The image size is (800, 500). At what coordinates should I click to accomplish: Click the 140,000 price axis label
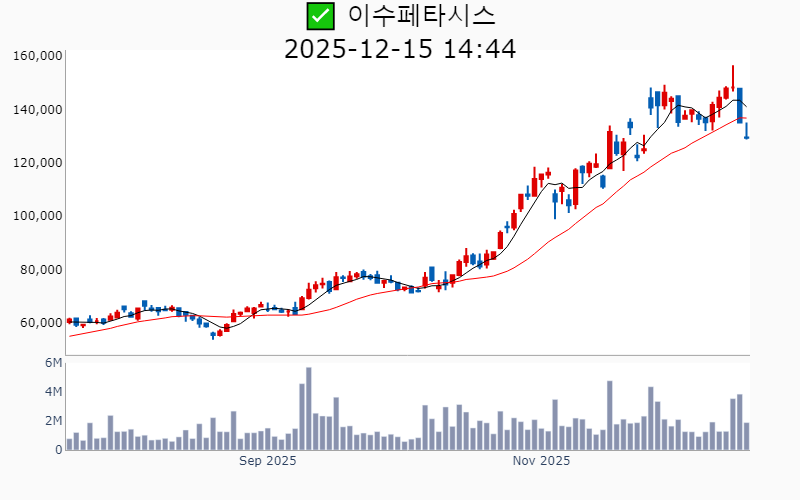click(37, 109)
